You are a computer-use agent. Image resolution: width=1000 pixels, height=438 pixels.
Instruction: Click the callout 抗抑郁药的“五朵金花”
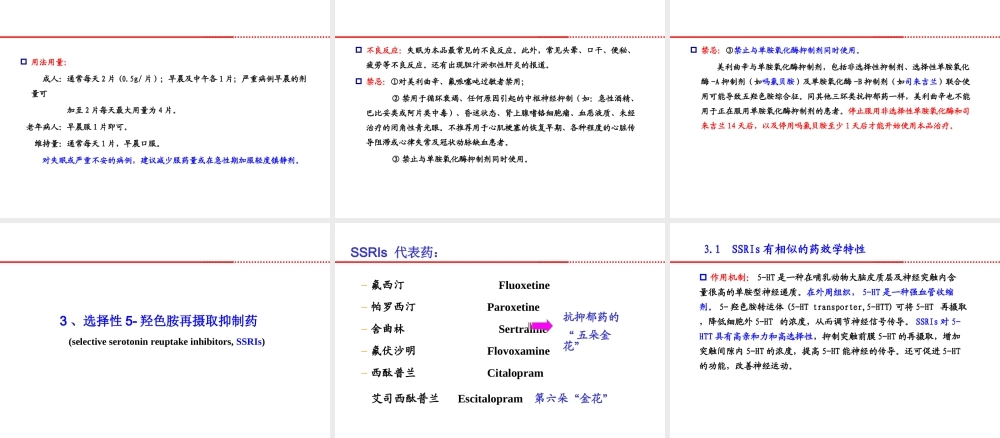pos(591,332)
